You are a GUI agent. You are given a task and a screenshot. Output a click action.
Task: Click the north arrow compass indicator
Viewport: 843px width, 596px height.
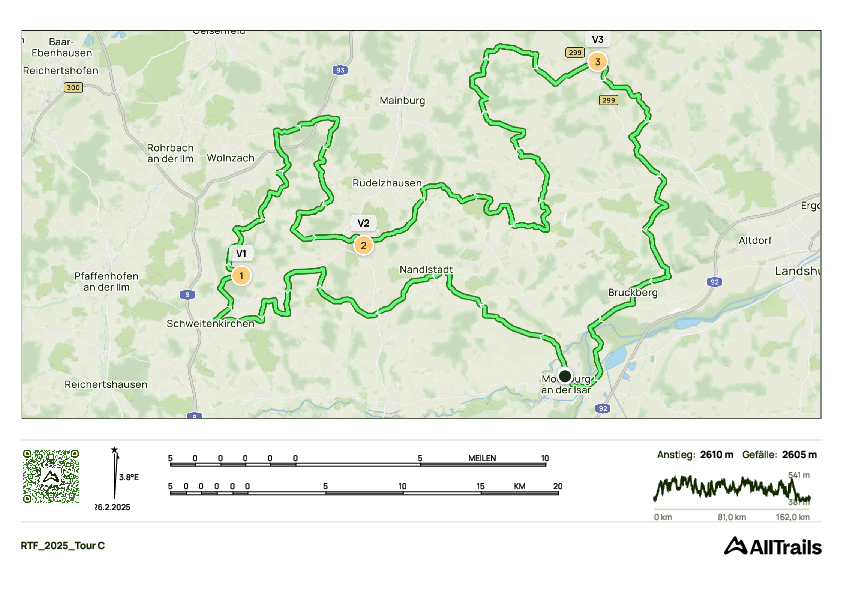point(115,473)
